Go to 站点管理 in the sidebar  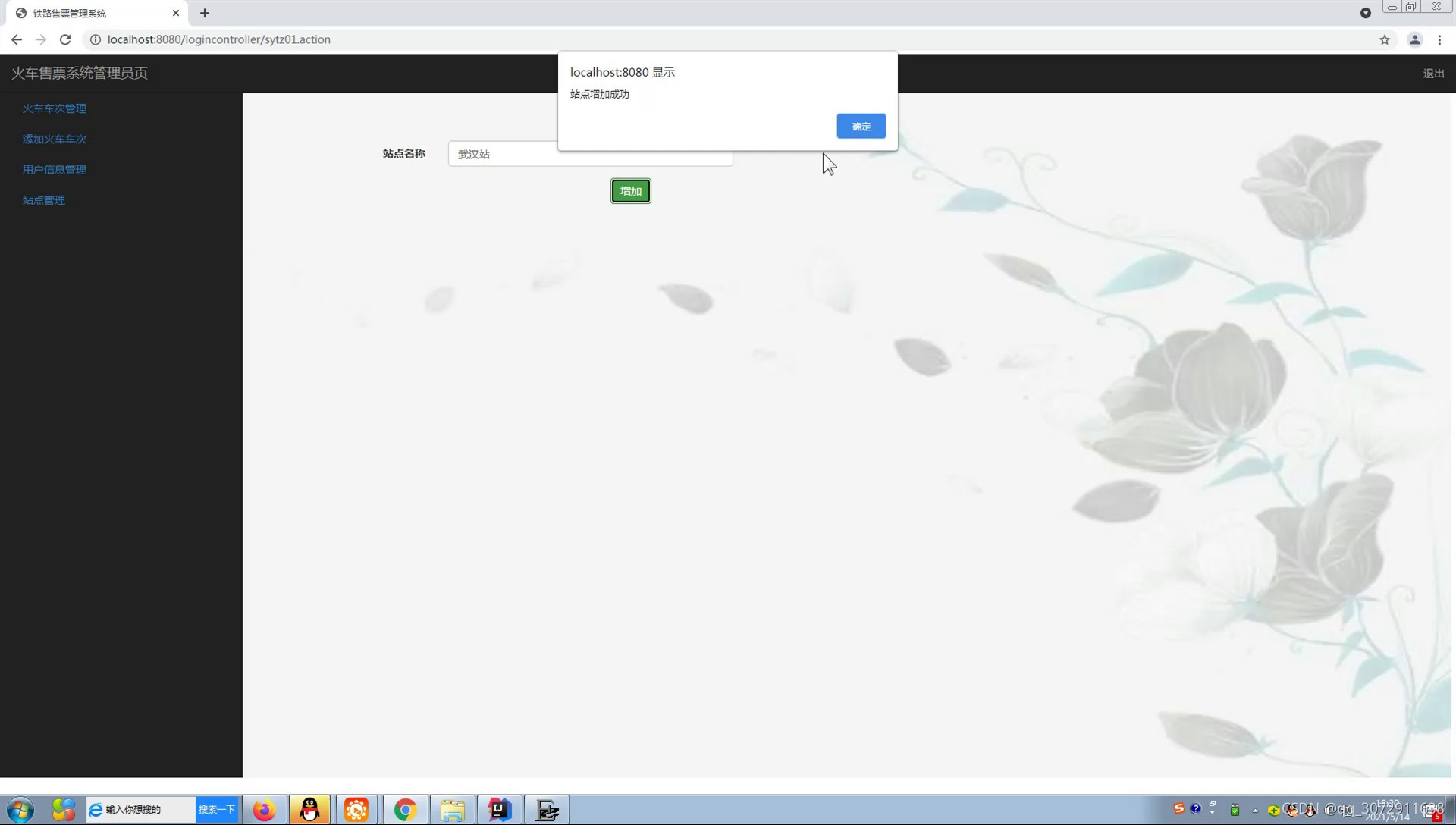[43, 200]
